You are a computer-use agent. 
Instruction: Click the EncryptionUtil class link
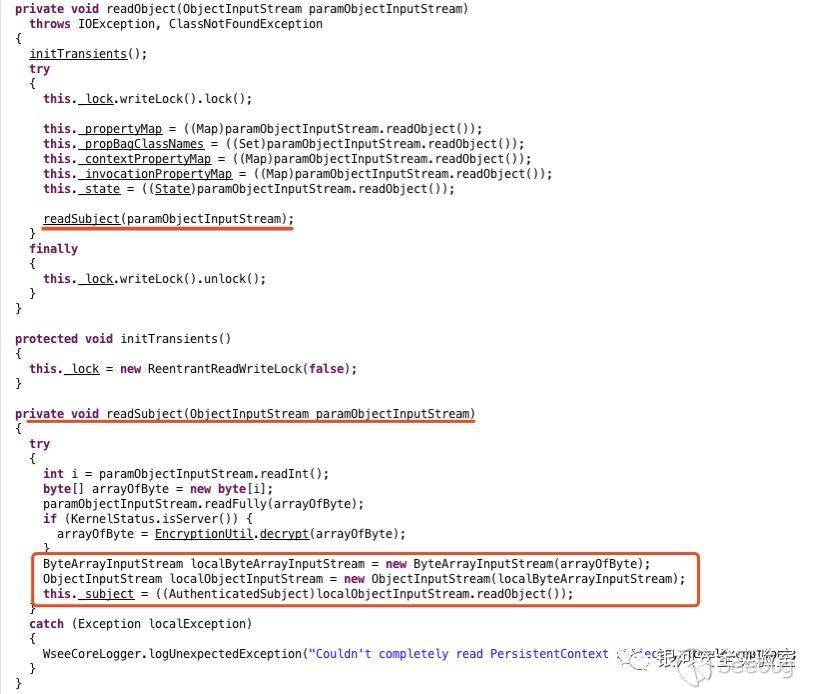pos(204,534)
